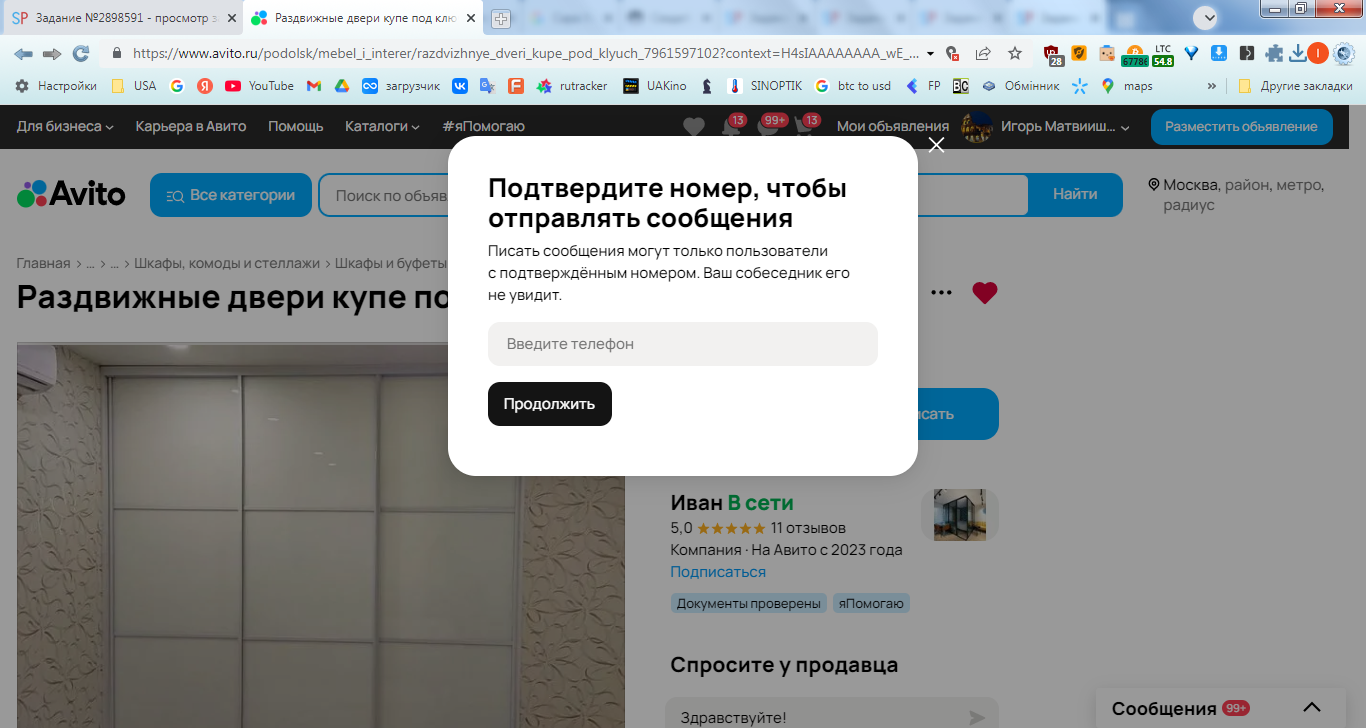Reload the current page
1366x728 pixels.
(x=81, y=53)
